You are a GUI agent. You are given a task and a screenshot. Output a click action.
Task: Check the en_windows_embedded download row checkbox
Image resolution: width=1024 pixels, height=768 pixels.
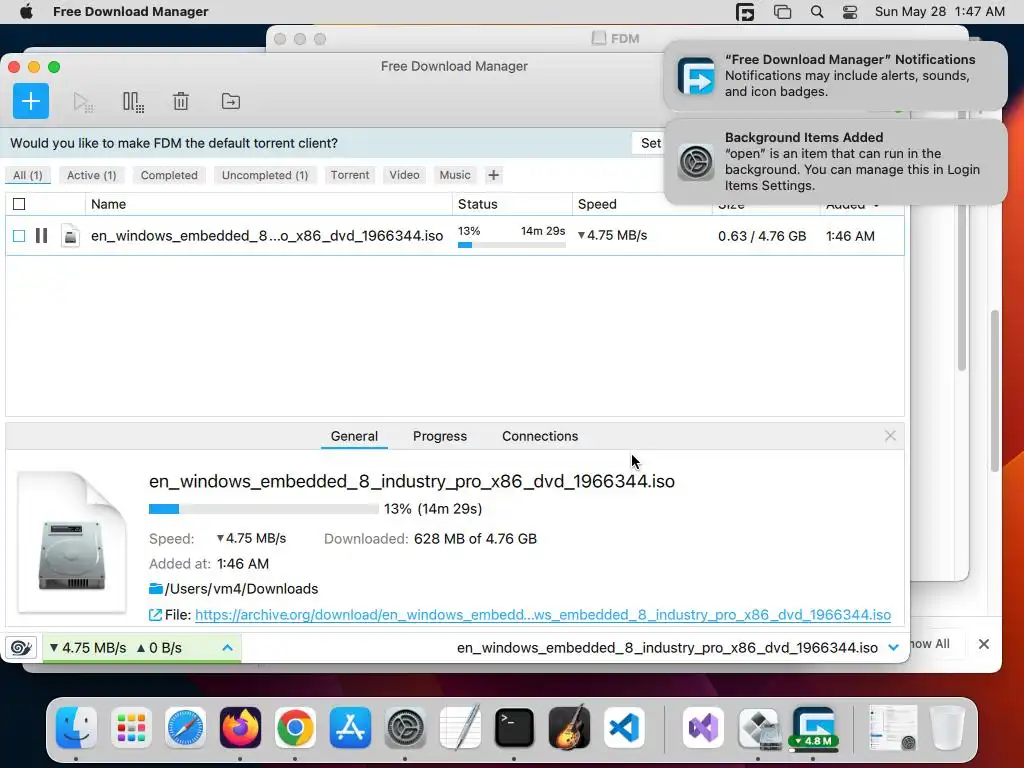pyautogui.click(x=19, y=236)
